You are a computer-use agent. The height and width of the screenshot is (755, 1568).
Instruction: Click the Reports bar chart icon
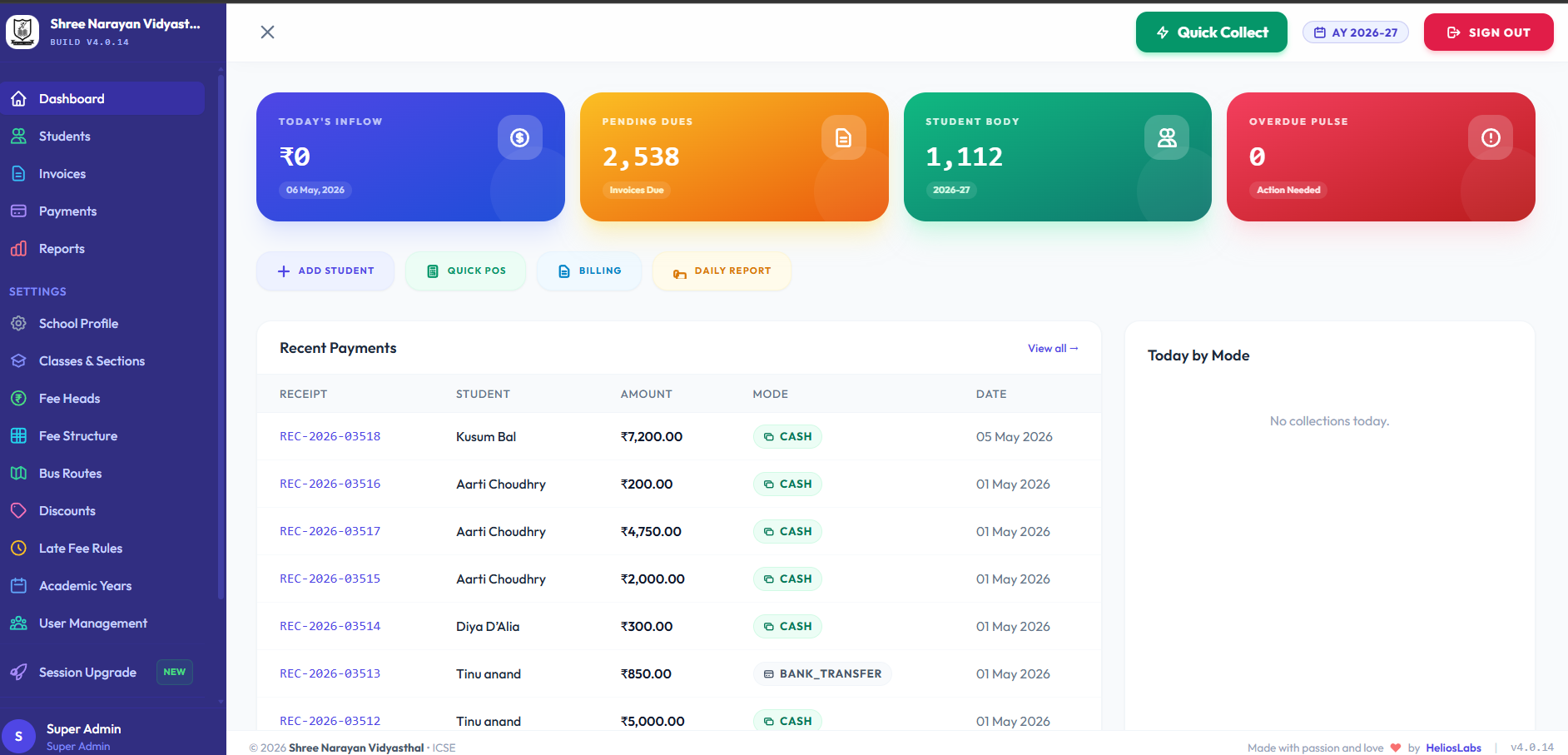point(18,248)
